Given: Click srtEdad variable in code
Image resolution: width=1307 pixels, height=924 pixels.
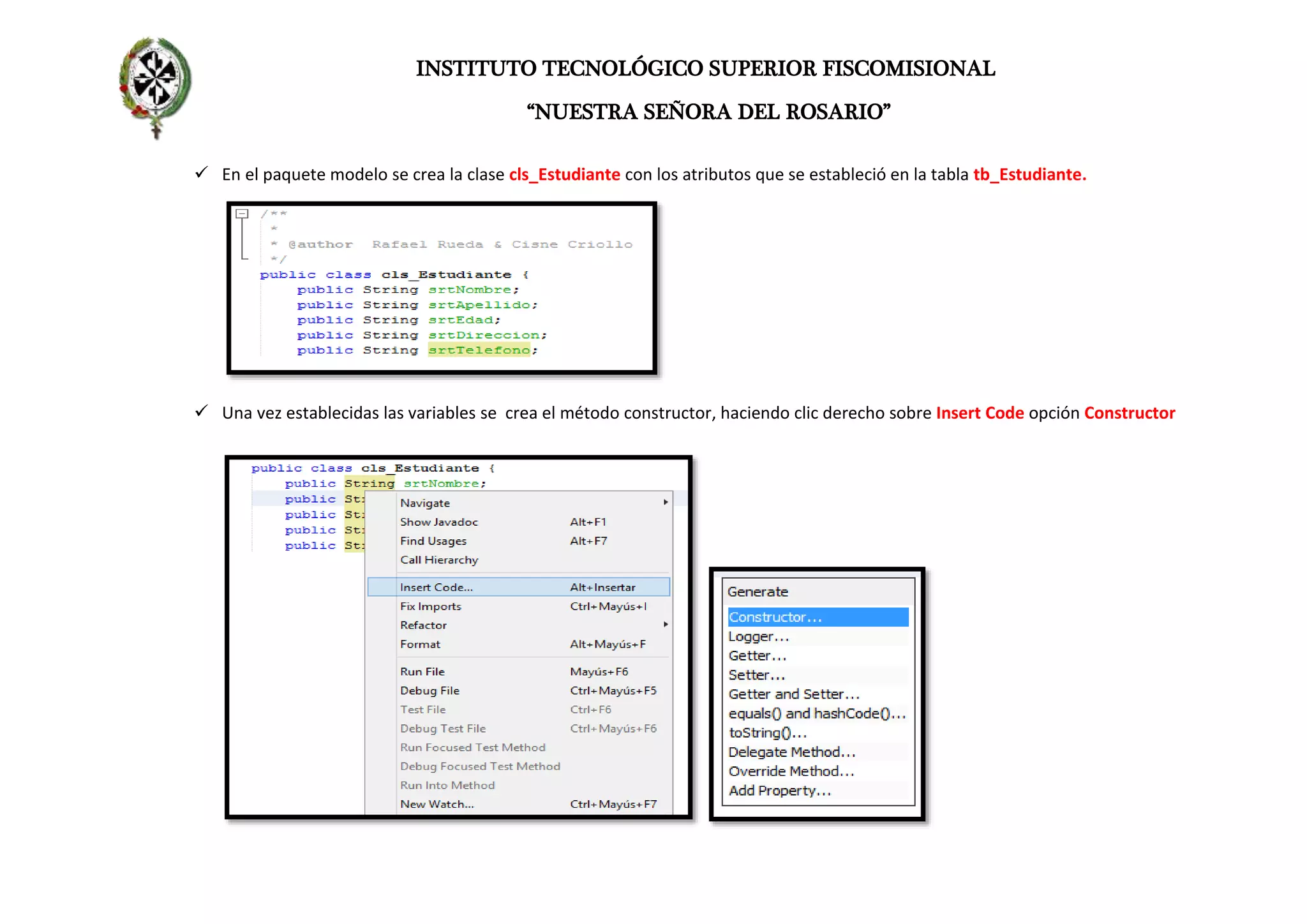Looking at the screenshot, I should tap(460, 320).
